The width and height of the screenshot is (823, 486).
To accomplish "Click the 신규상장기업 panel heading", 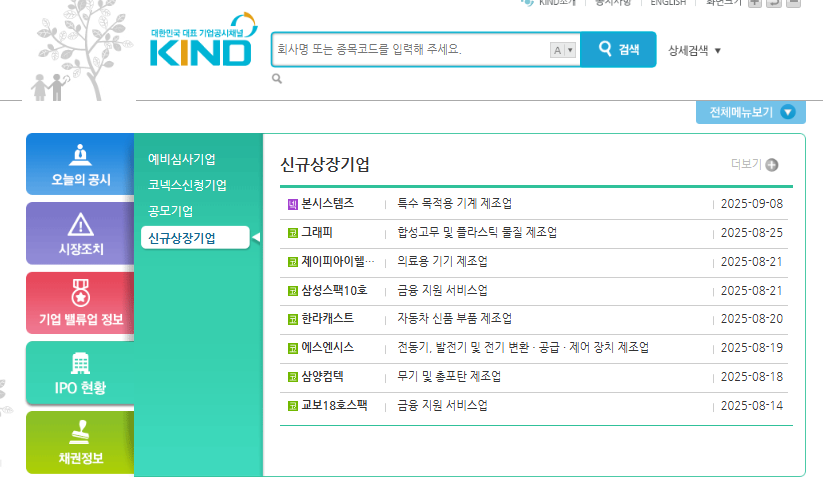I will [x=325, y=164].
